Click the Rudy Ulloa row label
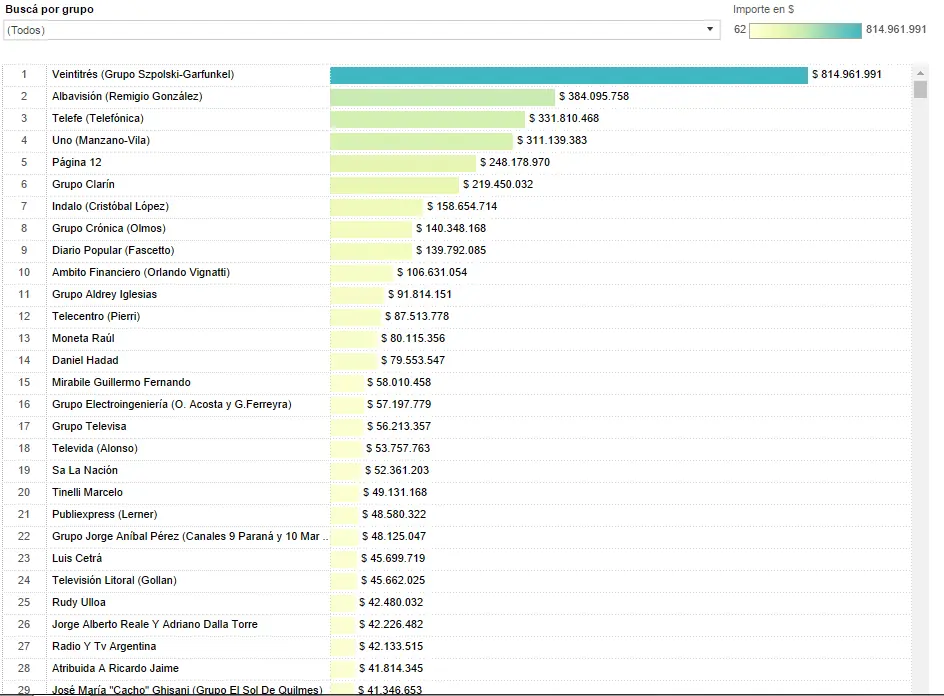The image size is (944, 696). tap(79, 603)
